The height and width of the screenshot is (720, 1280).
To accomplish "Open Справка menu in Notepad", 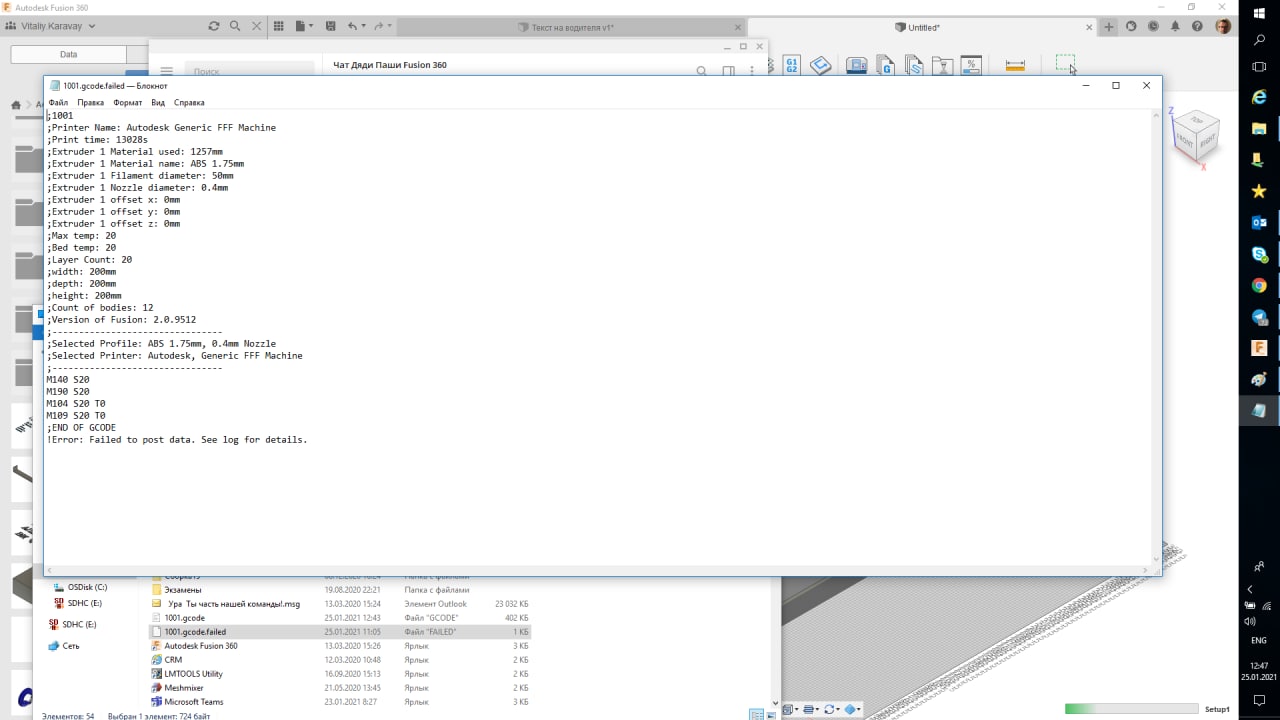I will pos(189,102).
